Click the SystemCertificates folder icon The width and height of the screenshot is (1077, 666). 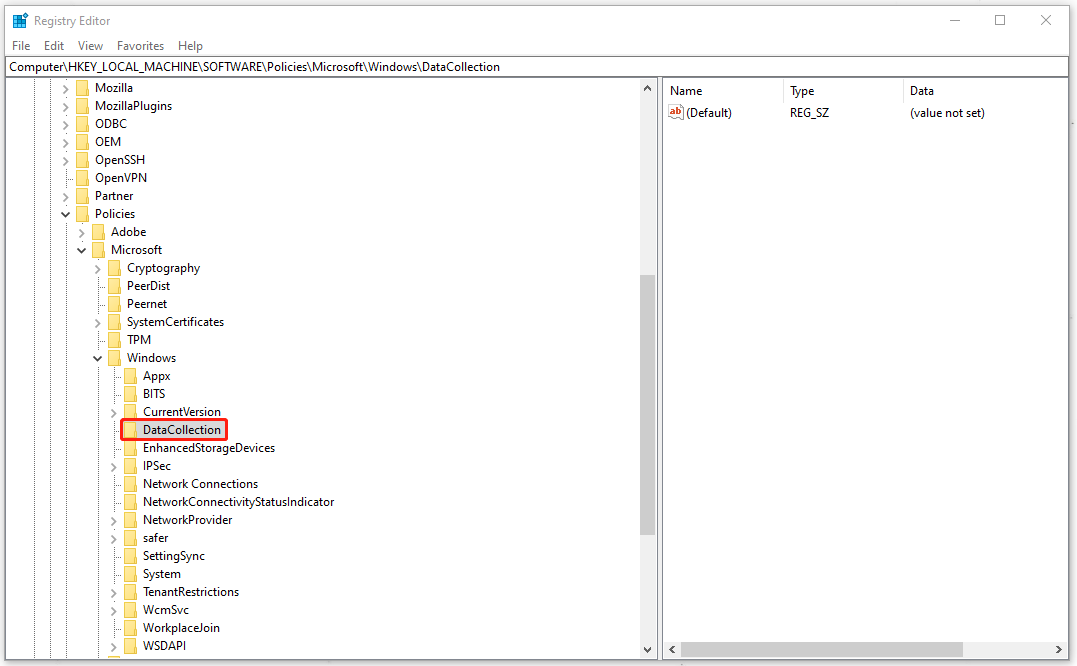click(x=115, y=322)
